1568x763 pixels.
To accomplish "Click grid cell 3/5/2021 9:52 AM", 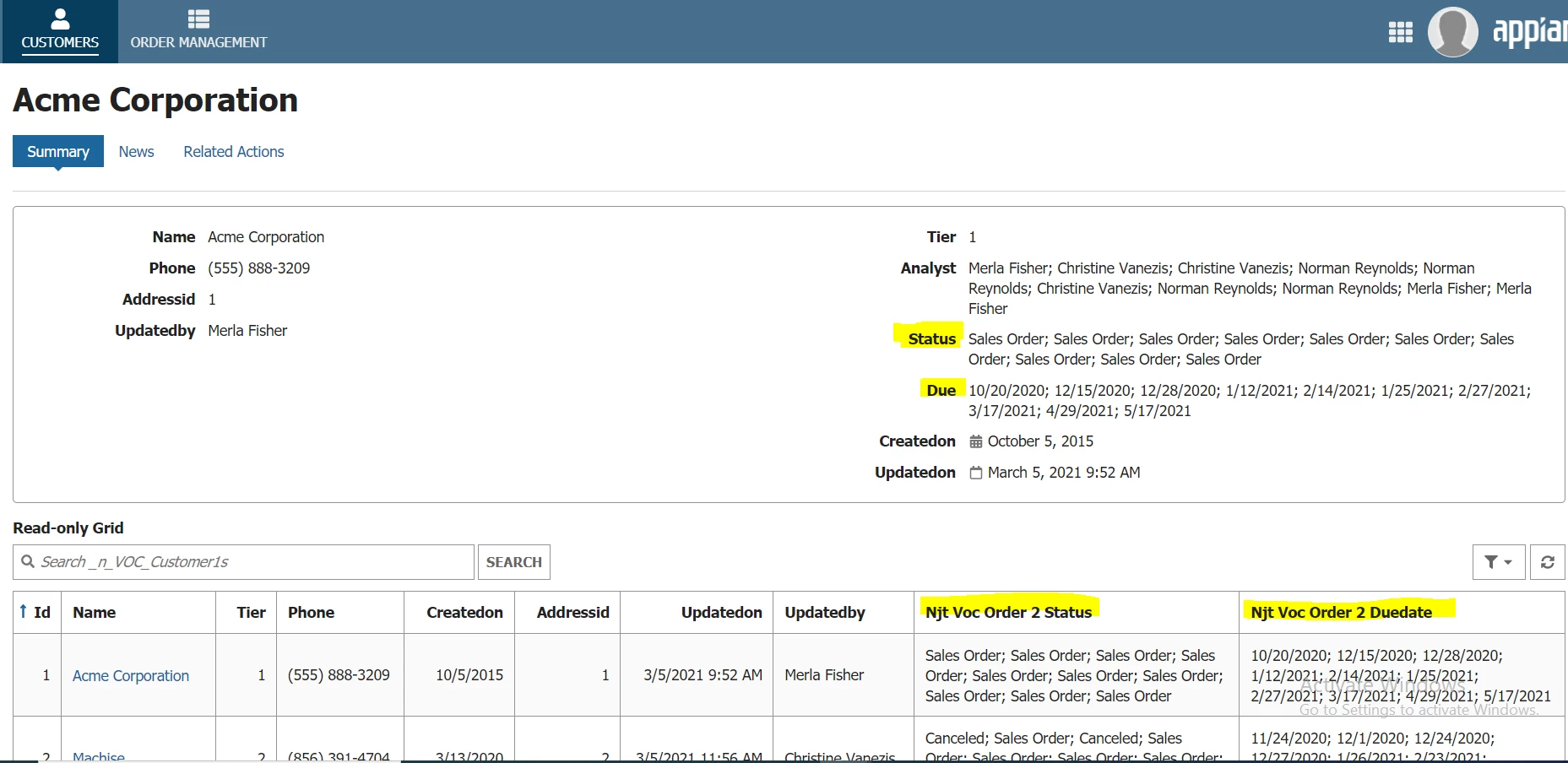I will click(x=703, y=675).
